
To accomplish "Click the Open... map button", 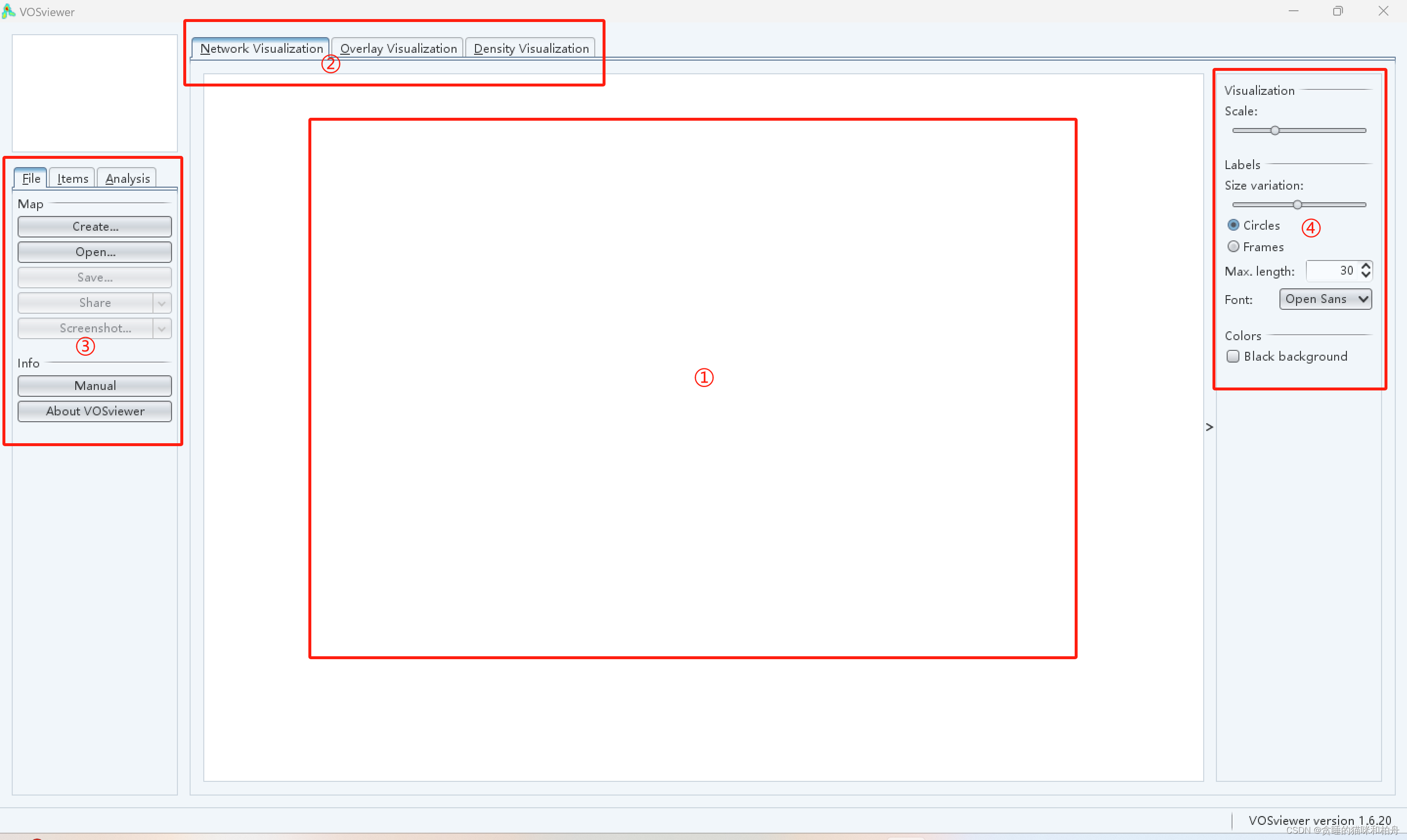I will tap(95, 252).
